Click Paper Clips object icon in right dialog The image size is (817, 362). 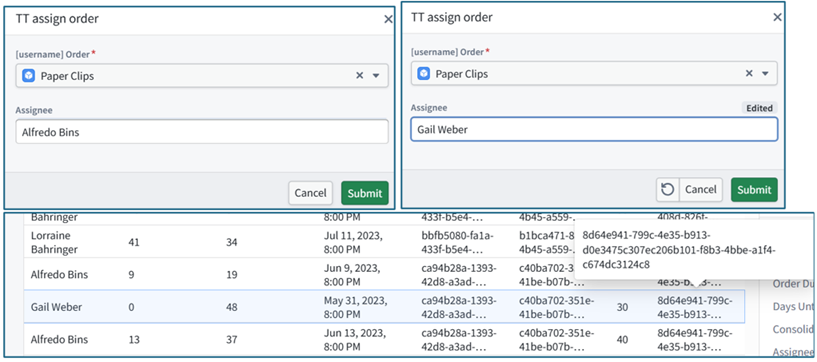click(x=424, y=73)
